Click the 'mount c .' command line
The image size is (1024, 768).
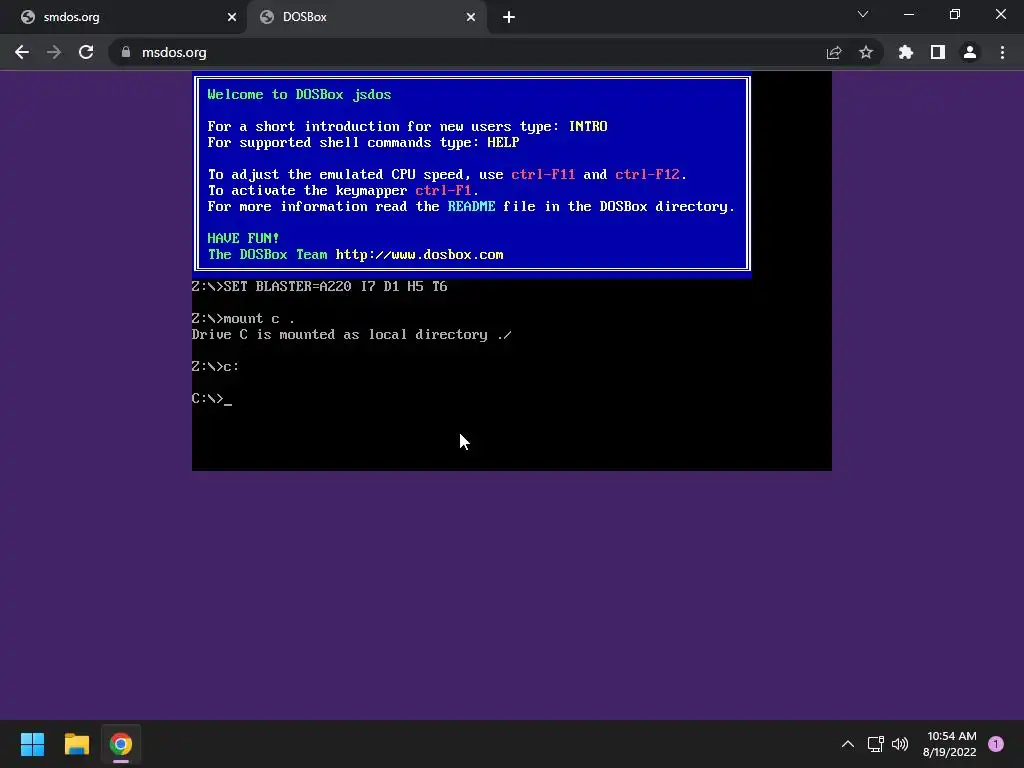(243, 319)
